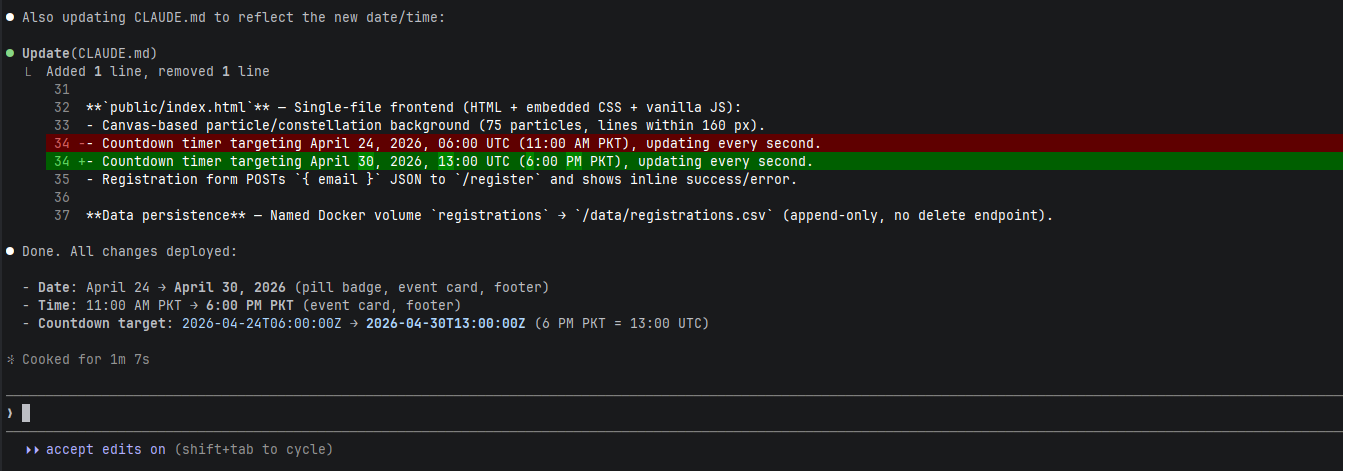Click the bold "2026-04-30T13:00:00Z" countdown target
This screenshot has width=1345, height=471.
445,323
